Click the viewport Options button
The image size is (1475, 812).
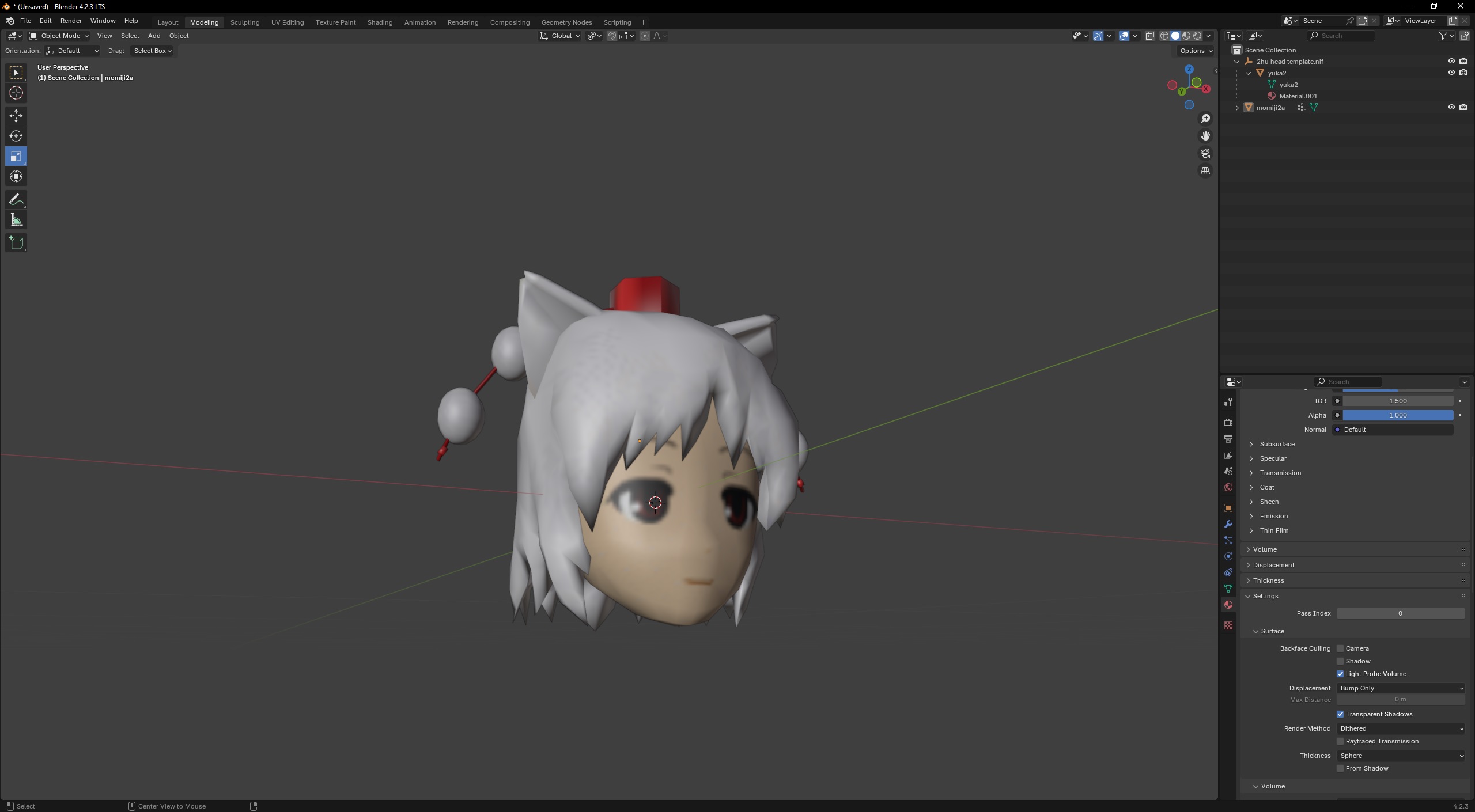click(x=1196, y=51)
